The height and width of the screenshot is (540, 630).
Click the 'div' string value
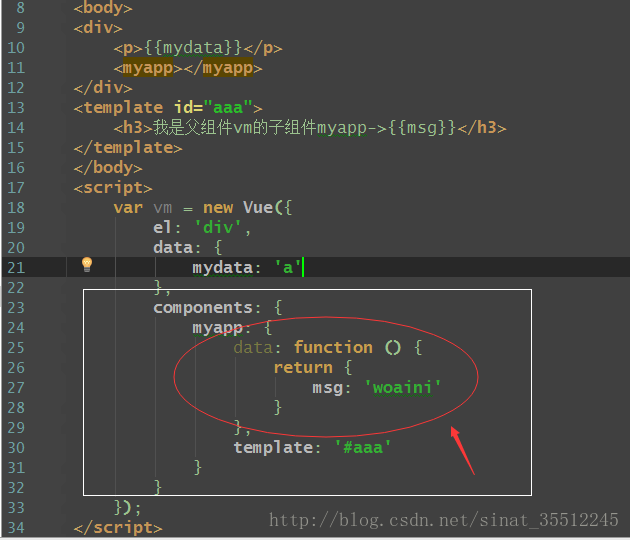tap(218, 228)
